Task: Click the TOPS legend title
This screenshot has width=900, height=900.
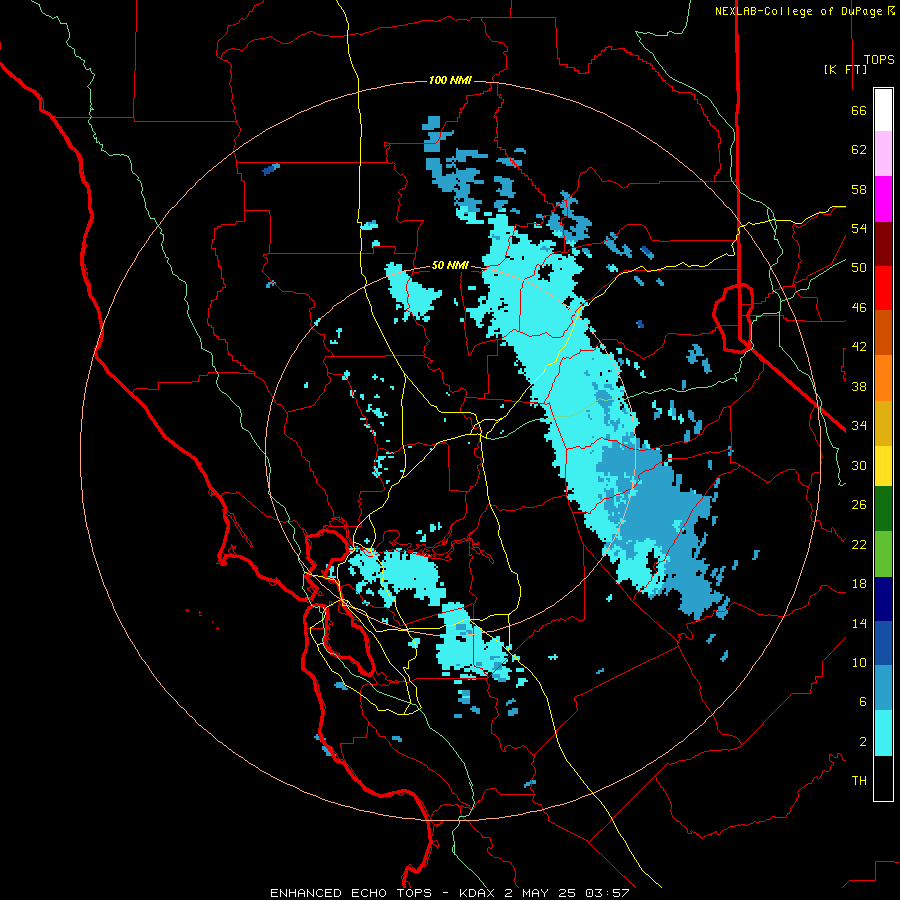Action: point(879,60)
